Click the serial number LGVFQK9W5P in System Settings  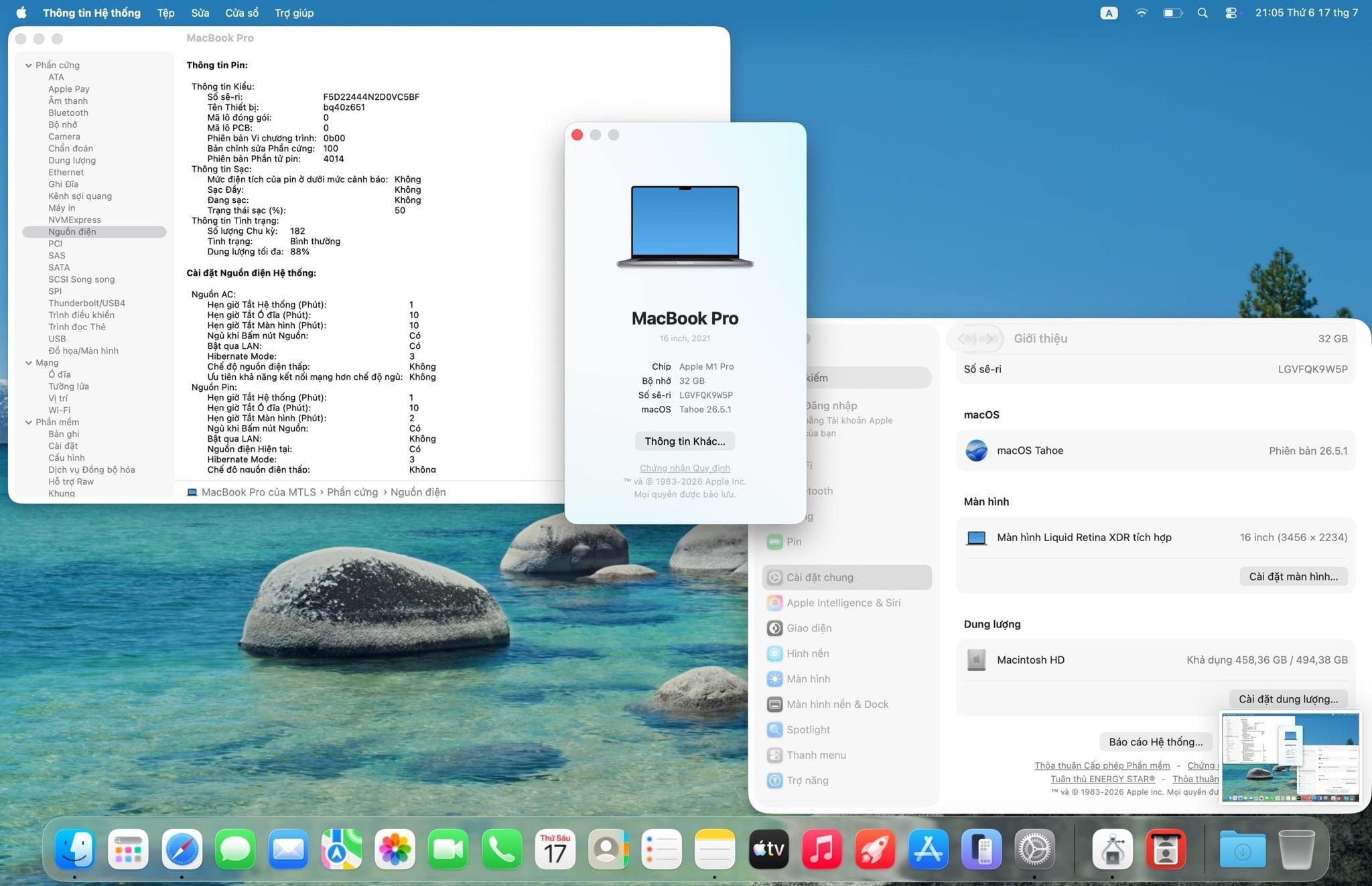[1312, 369]
